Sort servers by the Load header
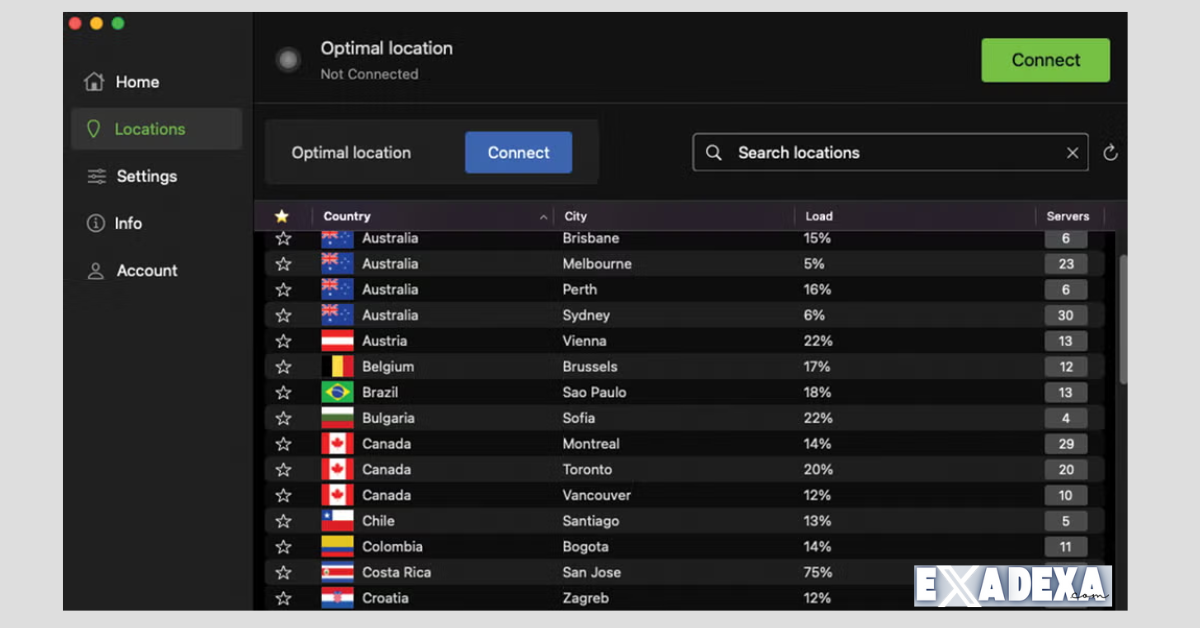1200x628 pixels. (x=818, y=215)
